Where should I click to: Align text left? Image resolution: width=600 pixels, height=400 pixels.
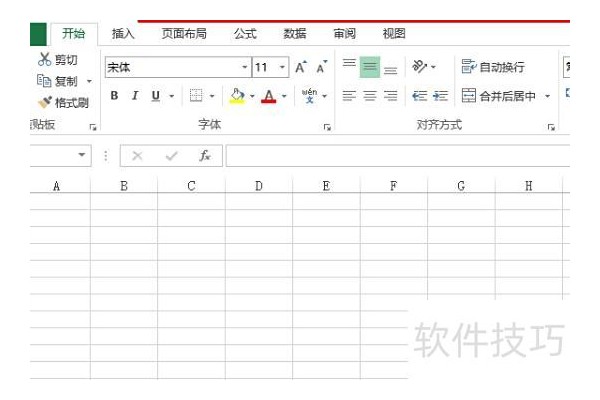[x=349, y=95]
